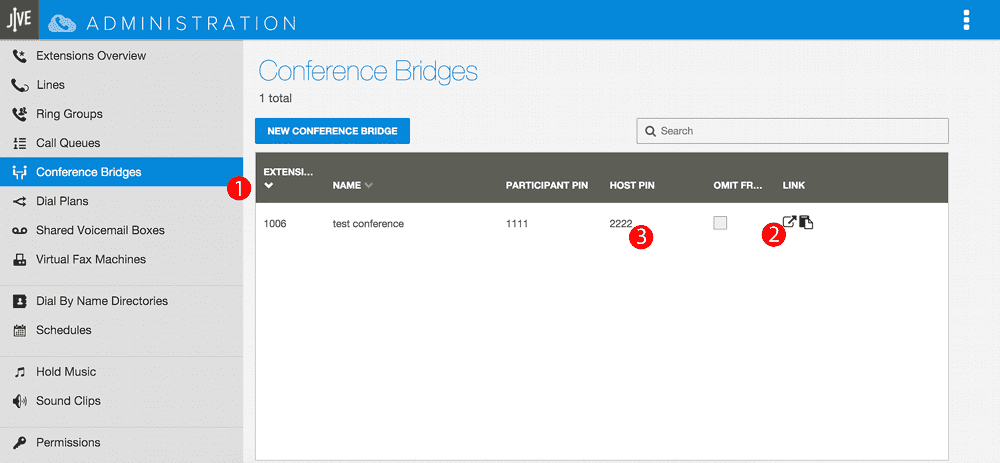Click the Hold Music note icon
Screen dimensions: 1000x463
(19, 372)
